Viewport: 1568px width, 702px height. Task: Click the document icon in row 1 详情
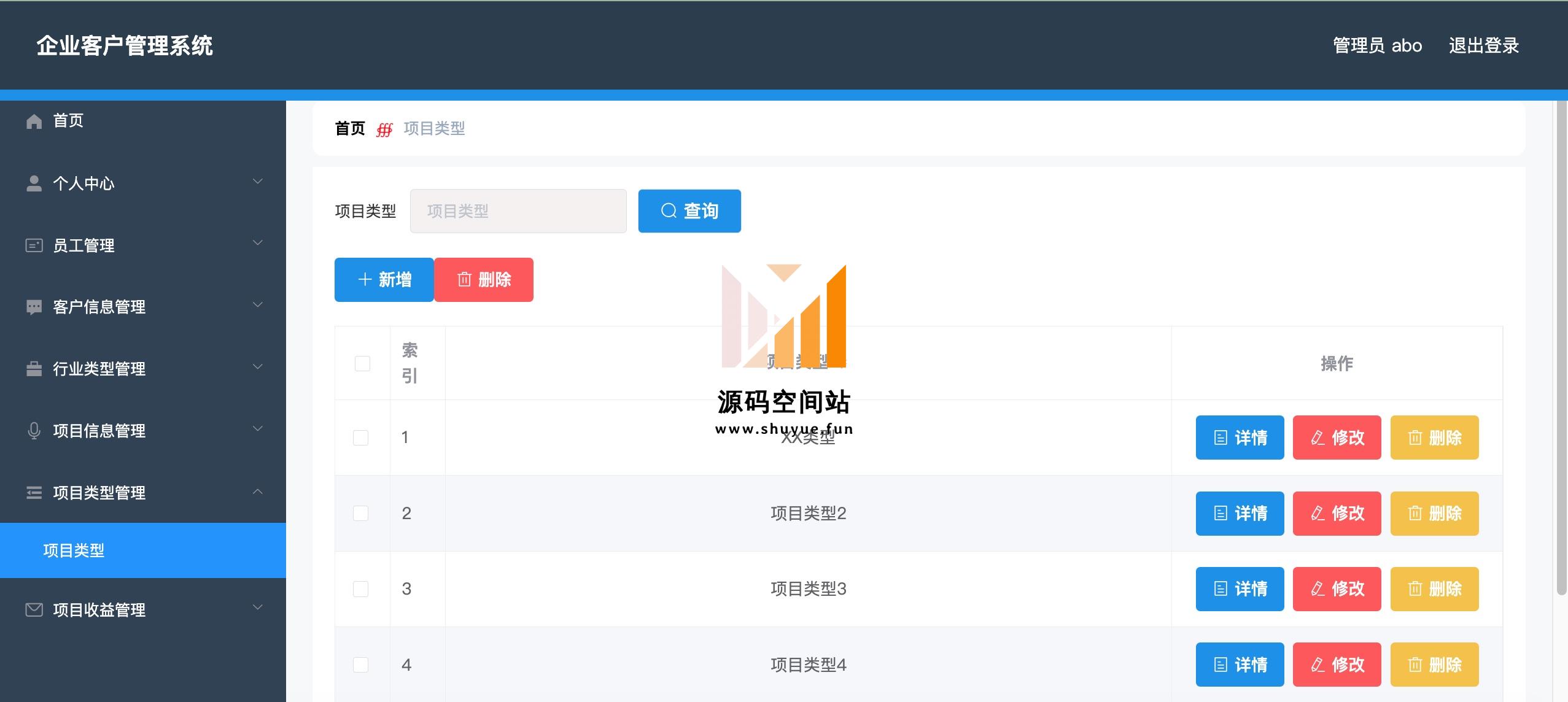1221,438
